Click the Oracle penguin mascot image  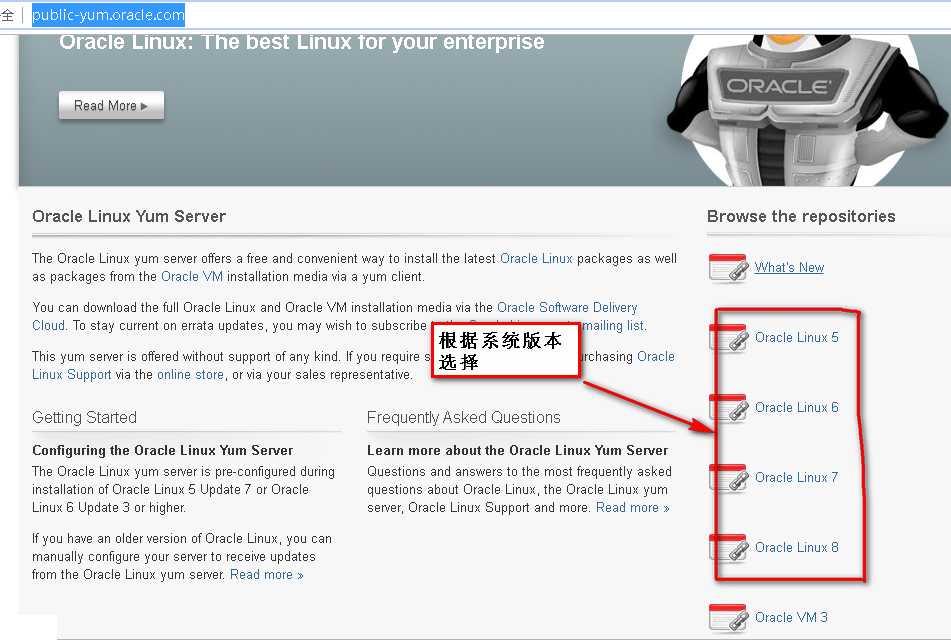[x=808, y=109]
